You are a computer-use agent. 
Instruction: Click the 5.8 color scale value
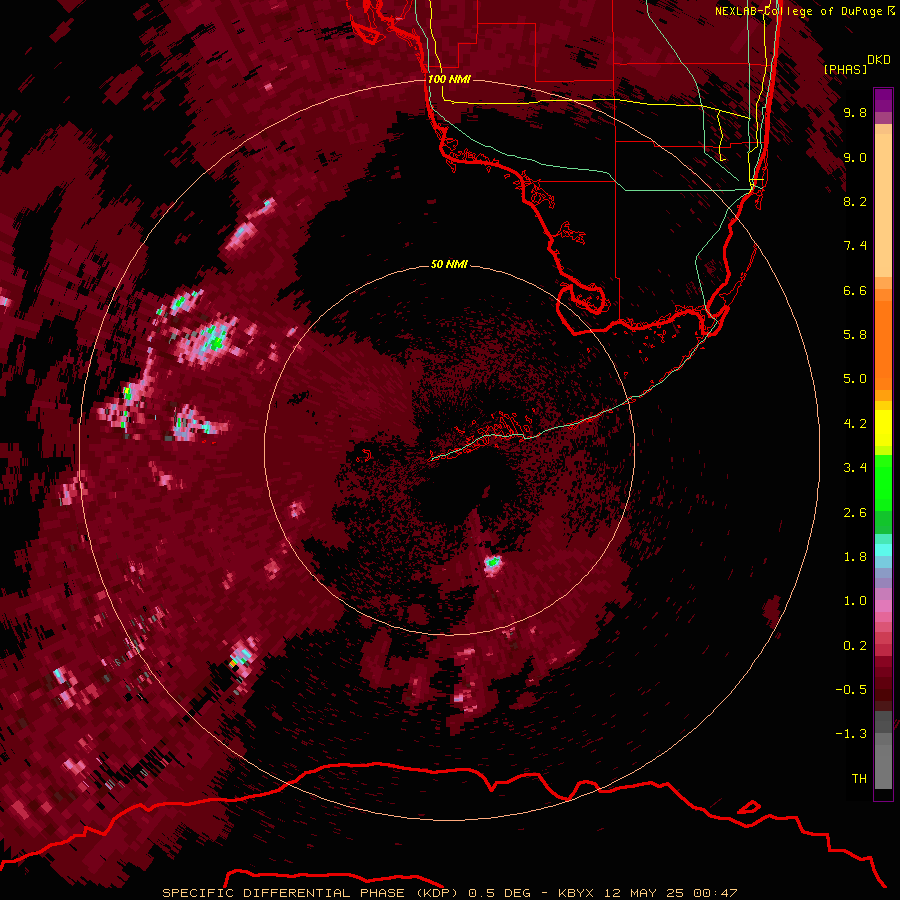855,335
